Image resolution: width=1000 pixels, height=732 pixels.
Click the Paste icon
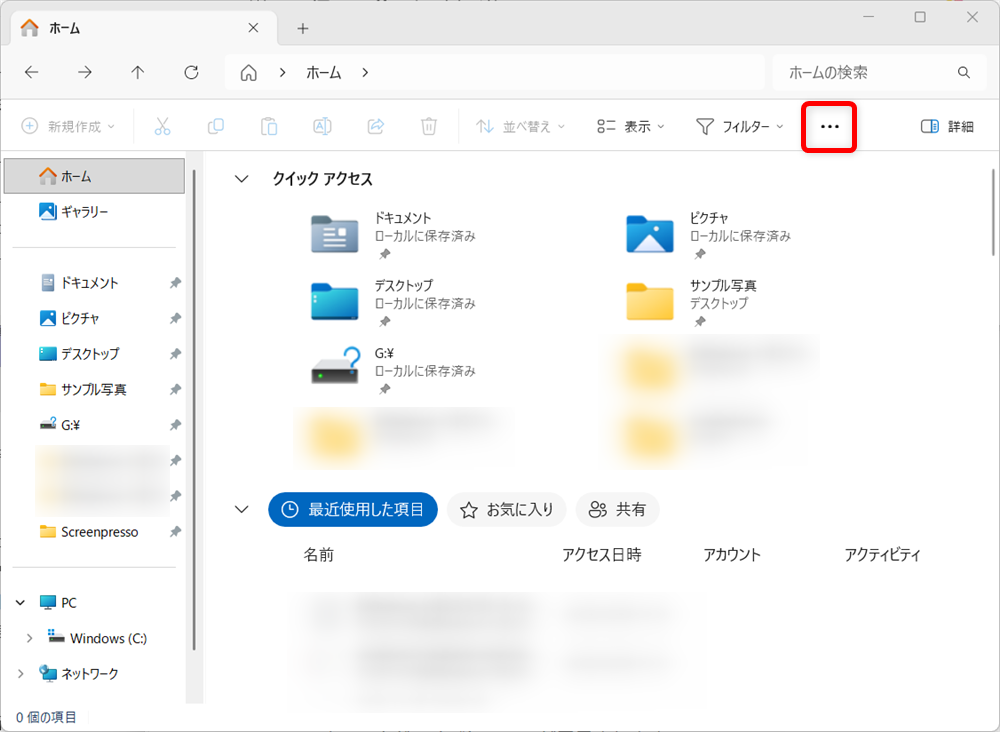click(x=268, y=126)
